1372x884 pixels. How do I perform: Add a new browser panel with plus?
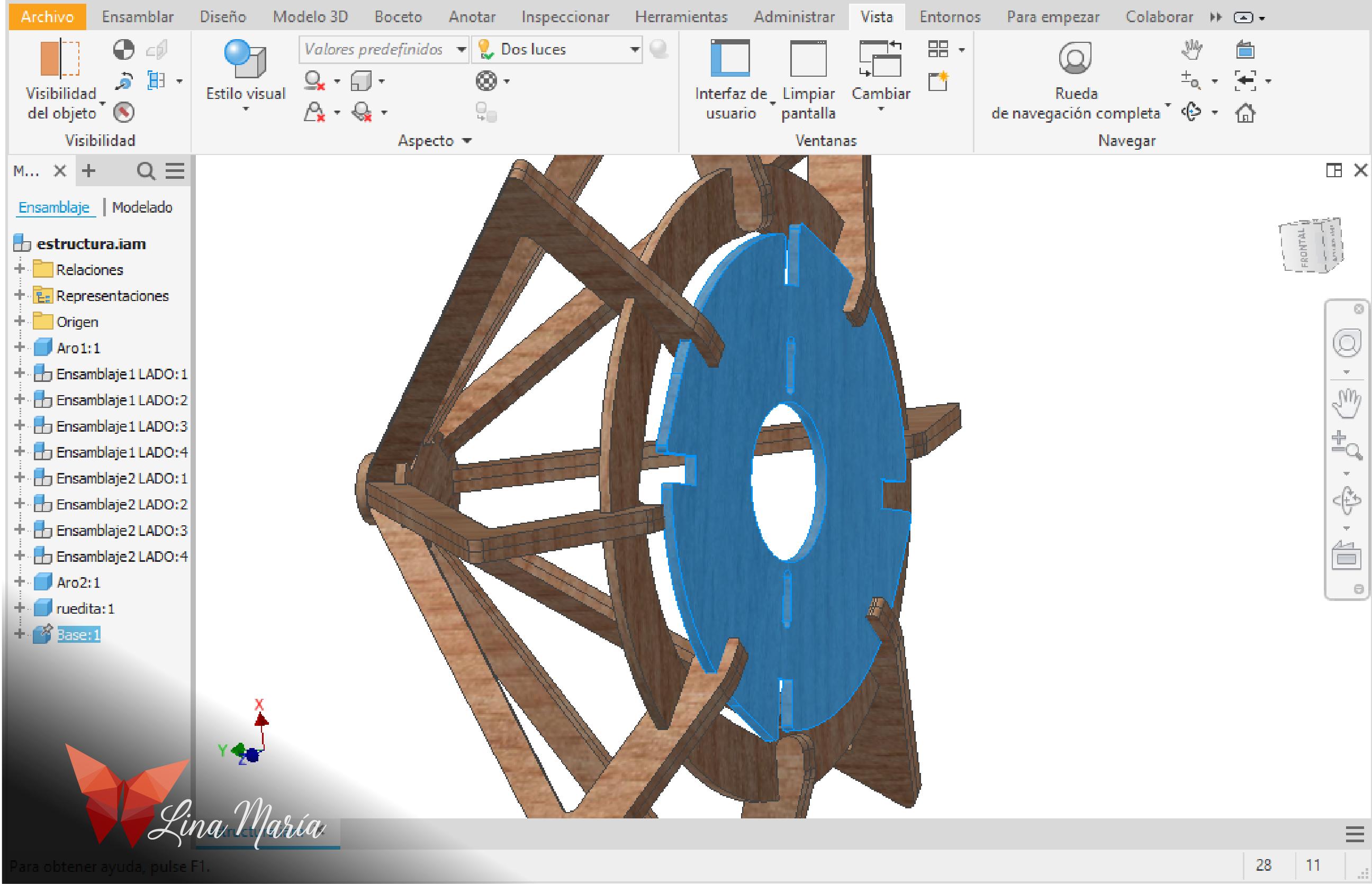pos(88,170)
